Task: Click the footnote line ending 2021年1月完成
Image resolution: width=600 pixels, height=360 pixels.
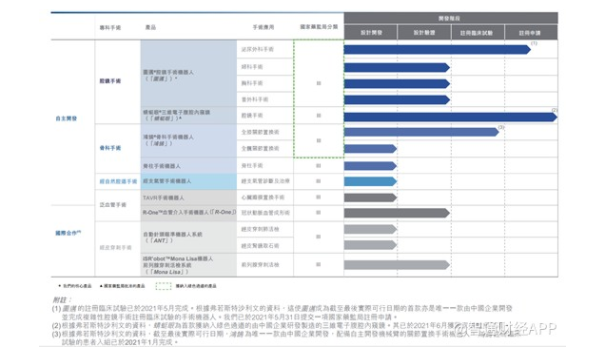Action: pyautogui.click(x=120, y=342)
